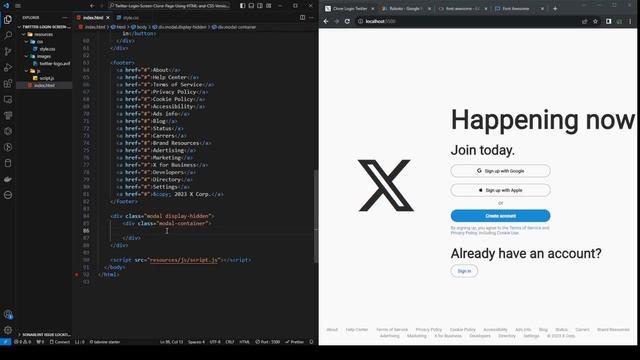Viewport: 640px width, 360px height.
Task: Open the Run and Debug view
Action: tap(8, 67)
